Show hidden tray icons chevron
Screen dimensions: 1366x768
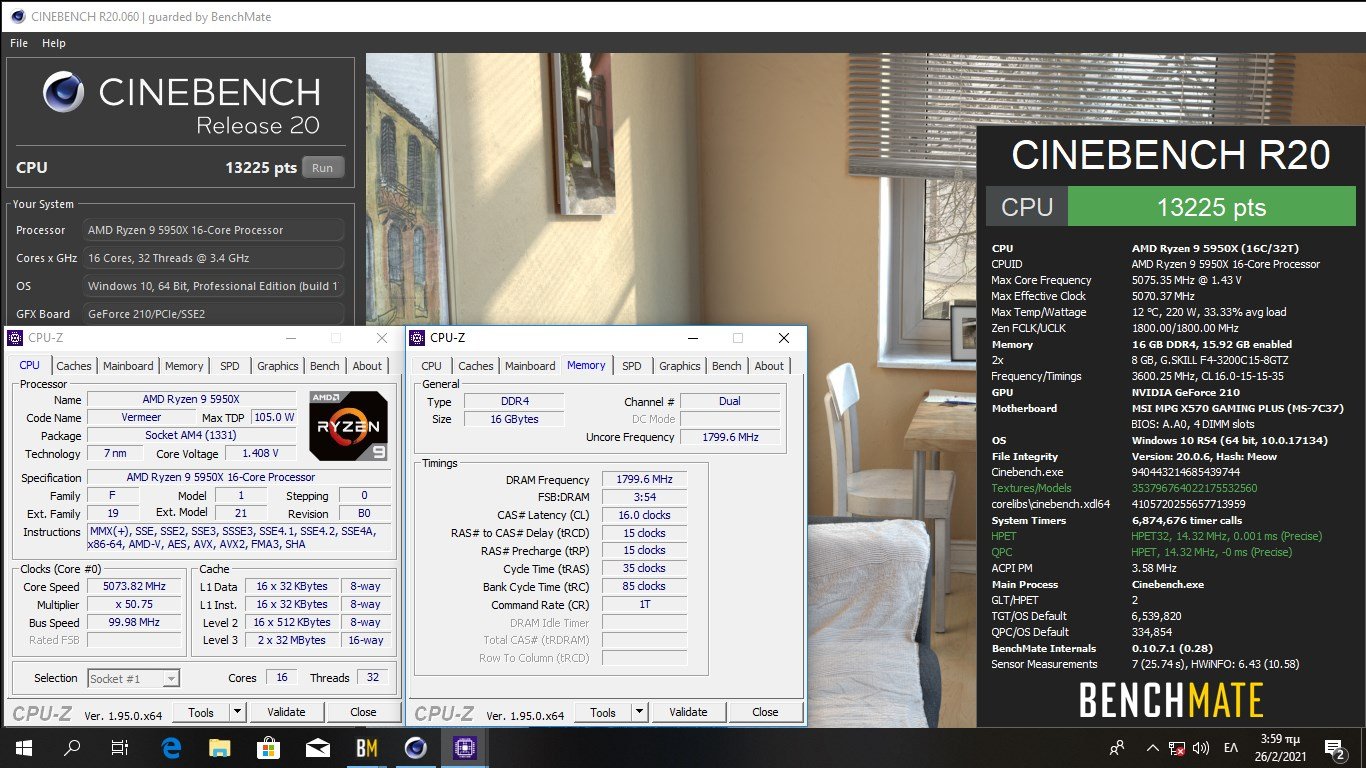pos(1152,747)
